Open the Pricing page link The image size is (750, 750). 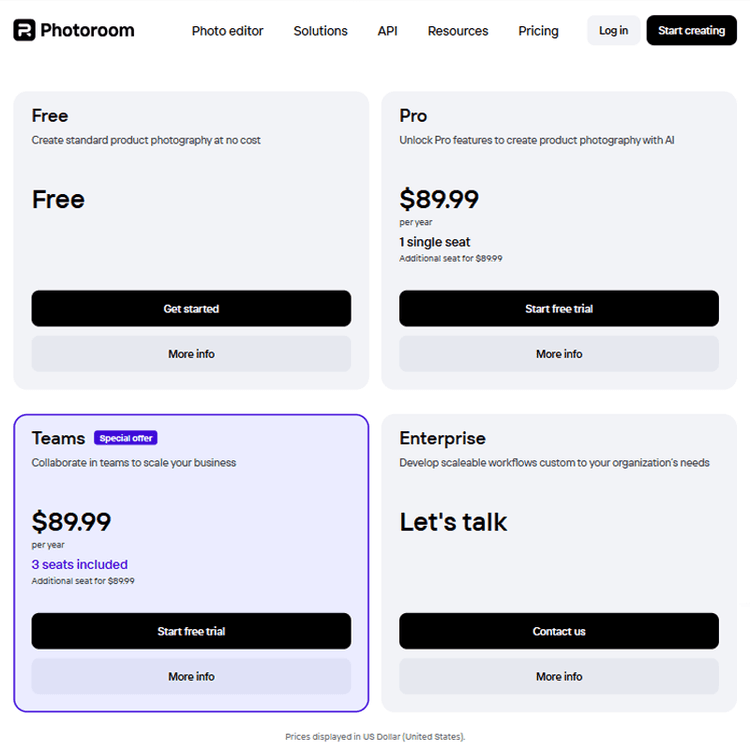coord(538,31)
